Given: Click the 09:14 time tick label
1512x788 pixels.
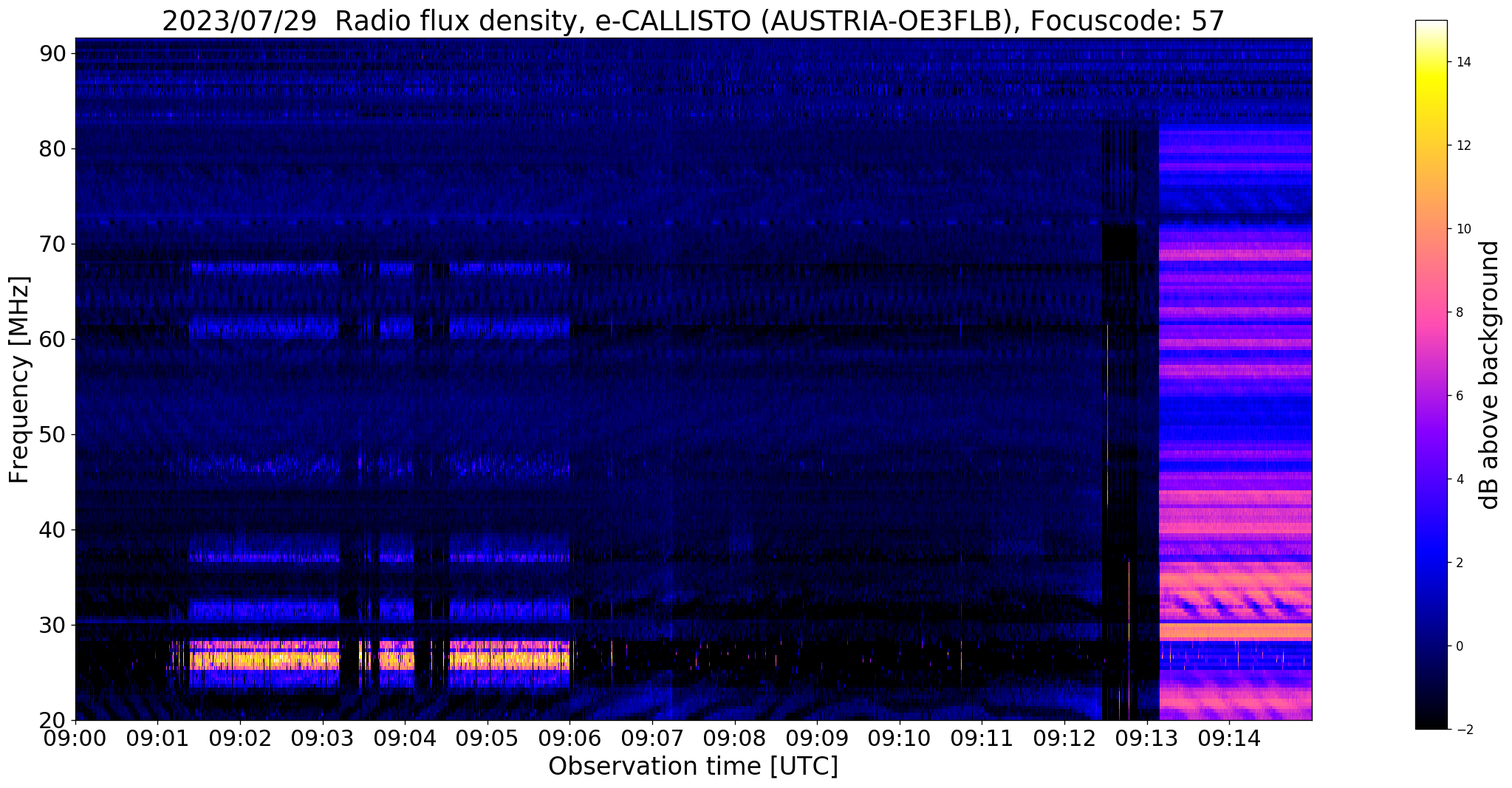Looking at the screenshot, I should [x=1229, y=737].
